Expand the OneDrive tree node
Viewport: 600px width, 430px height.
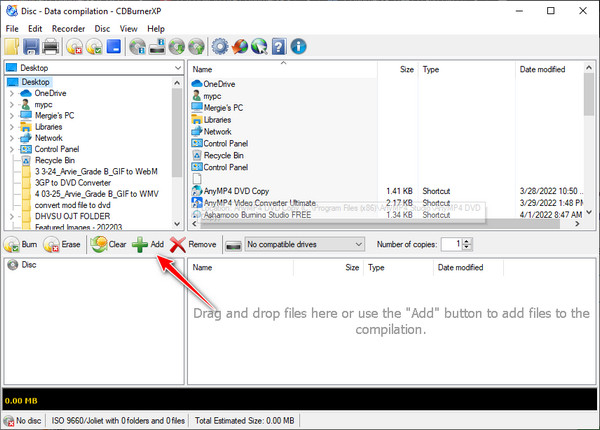coord(11,93)
